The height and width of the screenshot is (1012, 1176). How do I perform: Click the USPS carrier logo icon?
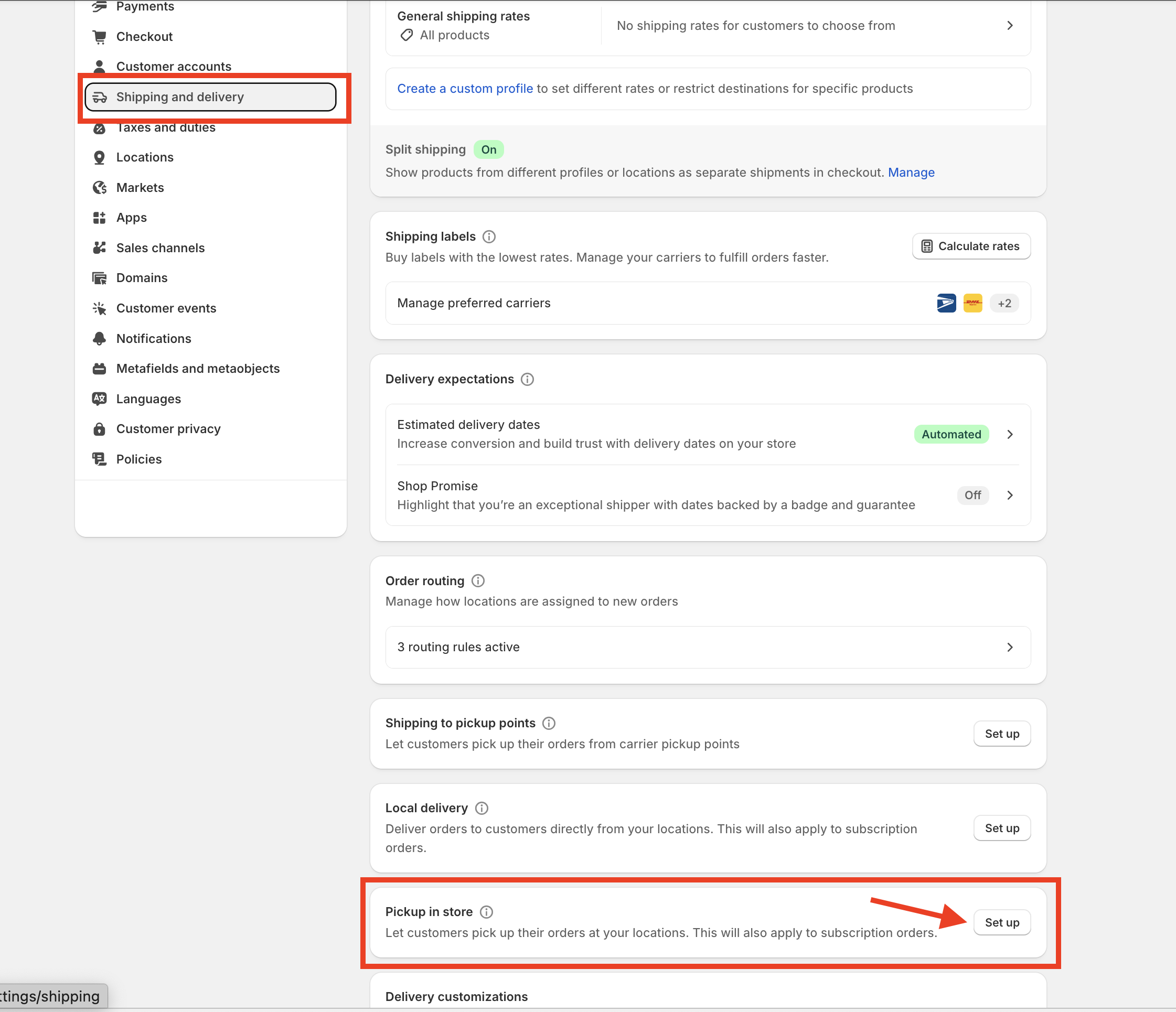point(946,303)
